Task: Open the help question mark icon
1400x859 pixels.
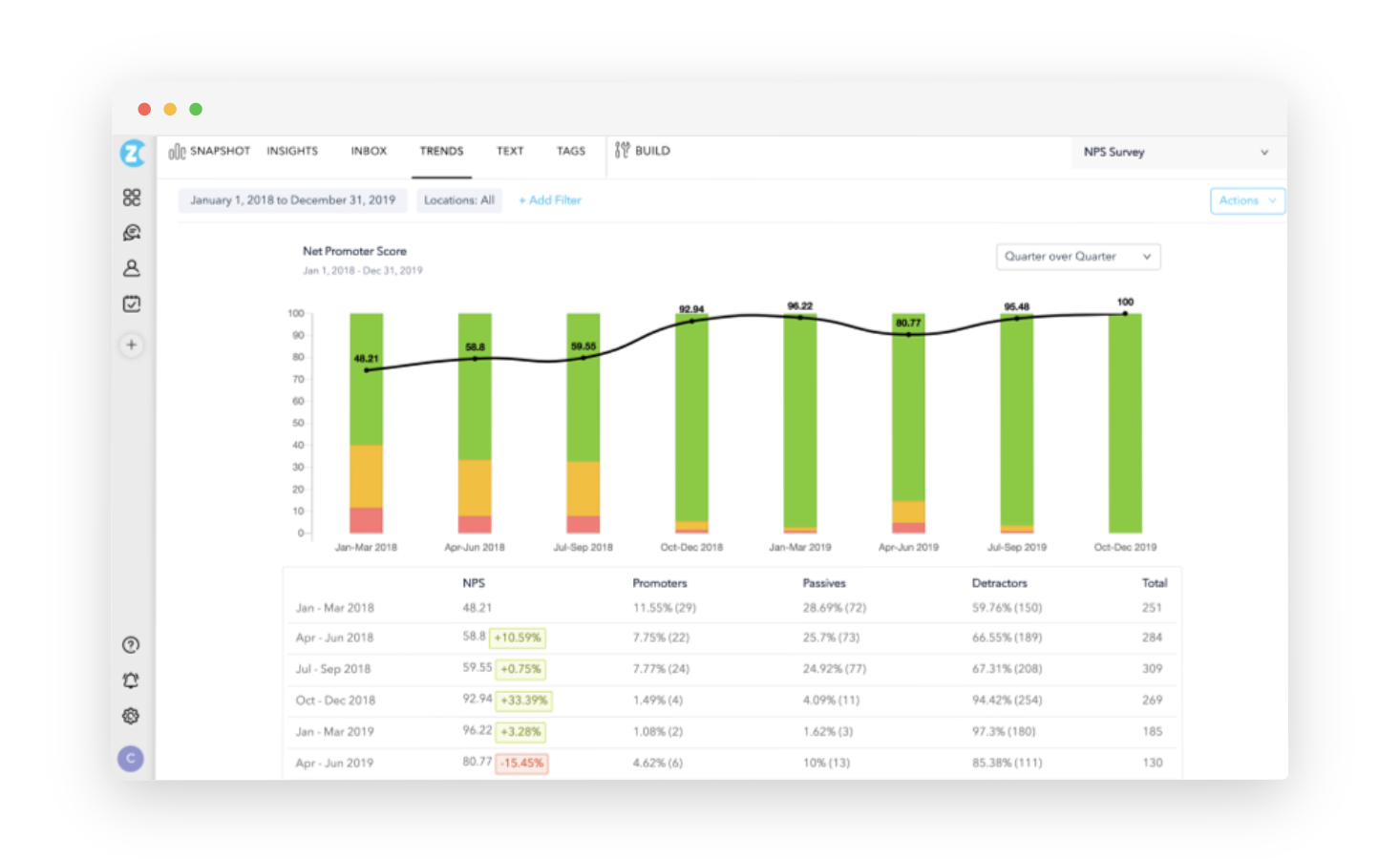Action: click(131, 645)
